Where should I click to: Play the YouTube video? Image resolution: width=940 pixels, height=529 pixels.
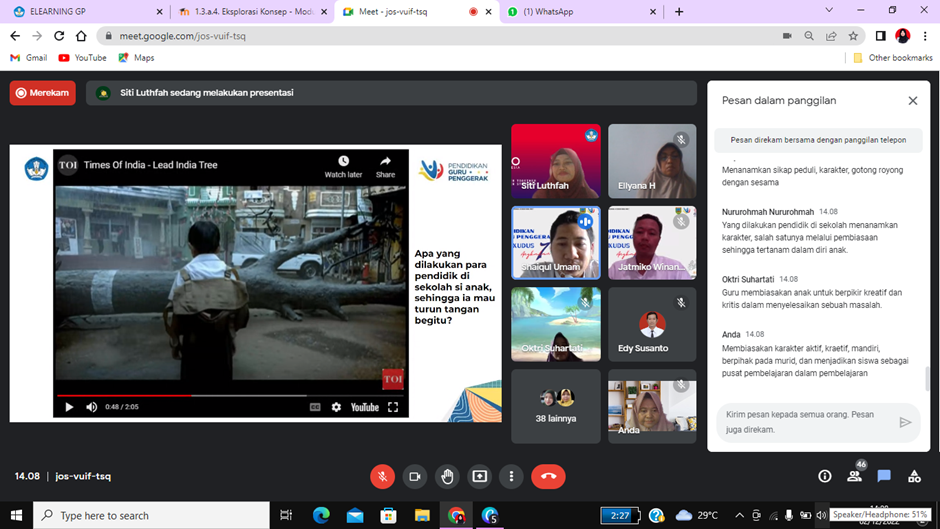click(69, 407)
